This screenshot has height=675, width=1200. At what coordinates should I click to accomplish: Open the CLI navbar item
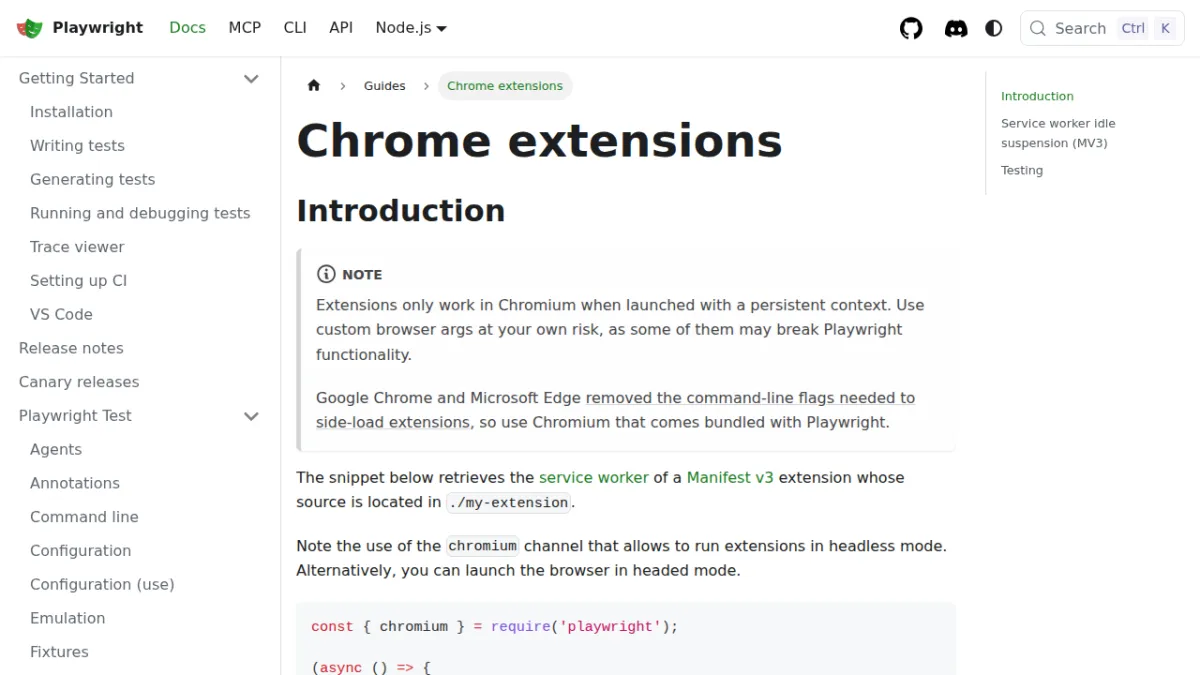295,28
